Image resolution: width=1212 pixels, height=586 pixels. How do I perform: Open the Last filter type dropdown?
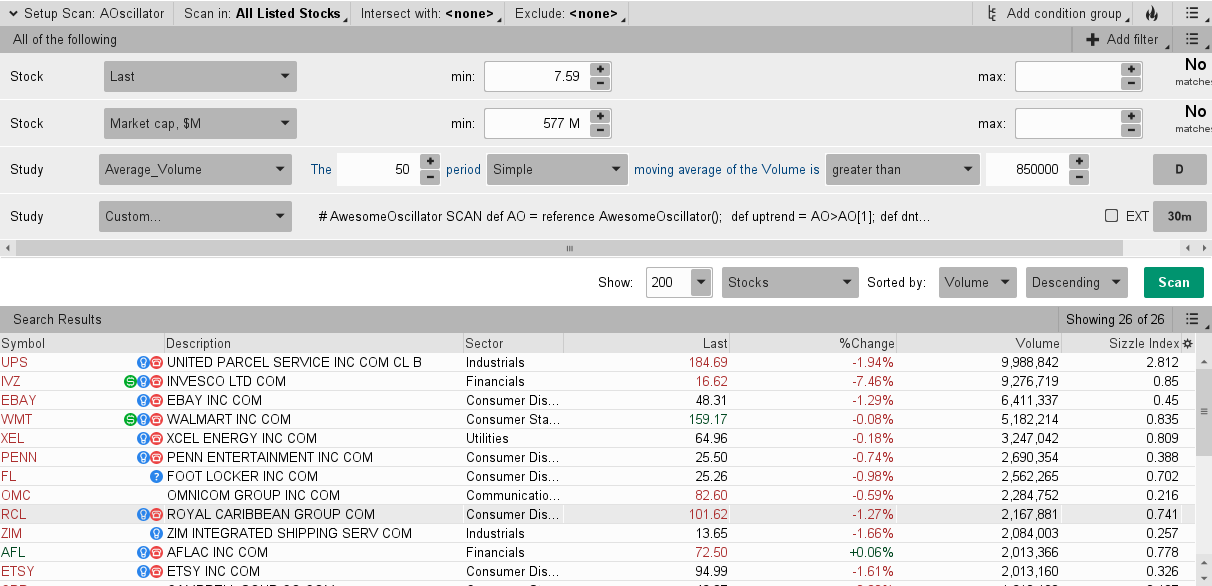(x=200, y=76)
